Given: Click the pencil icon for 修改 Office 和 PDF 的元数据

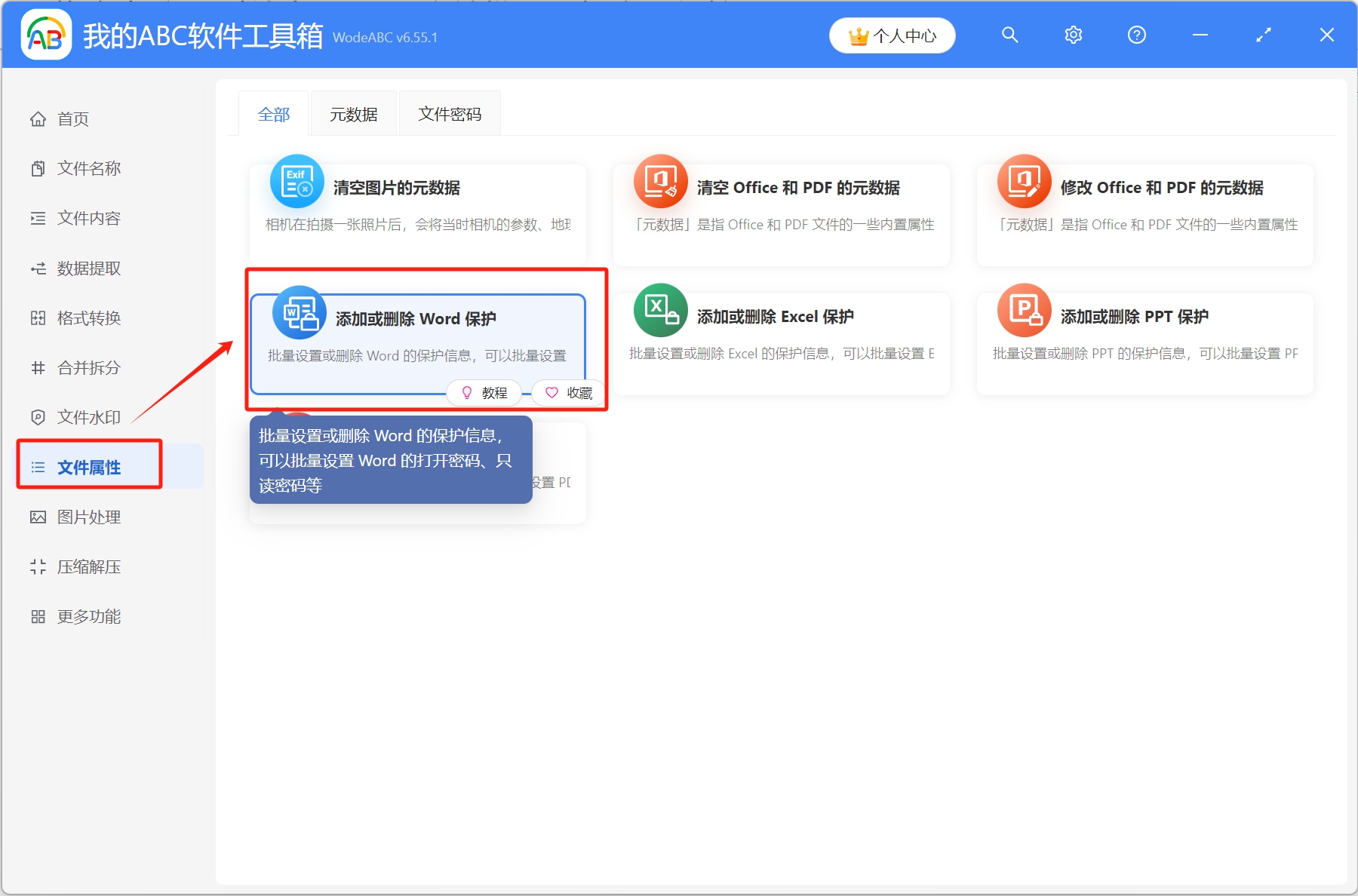Looking at the screenshot, I should [x=1024, y=181].
